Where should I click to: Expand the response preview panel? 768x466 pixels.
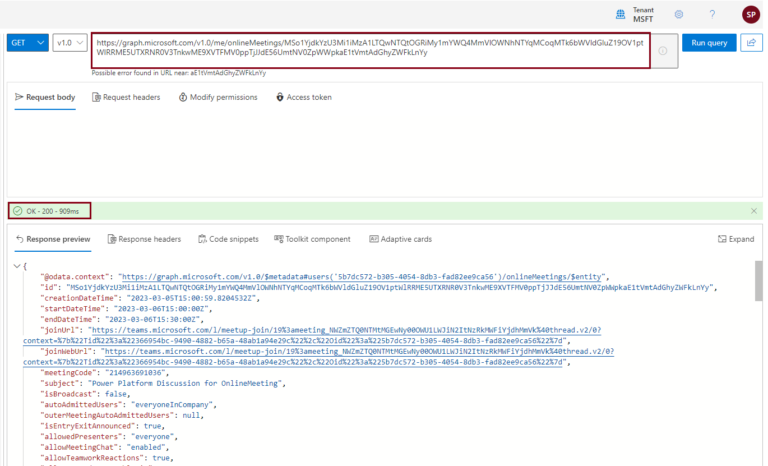click(735, 239)
